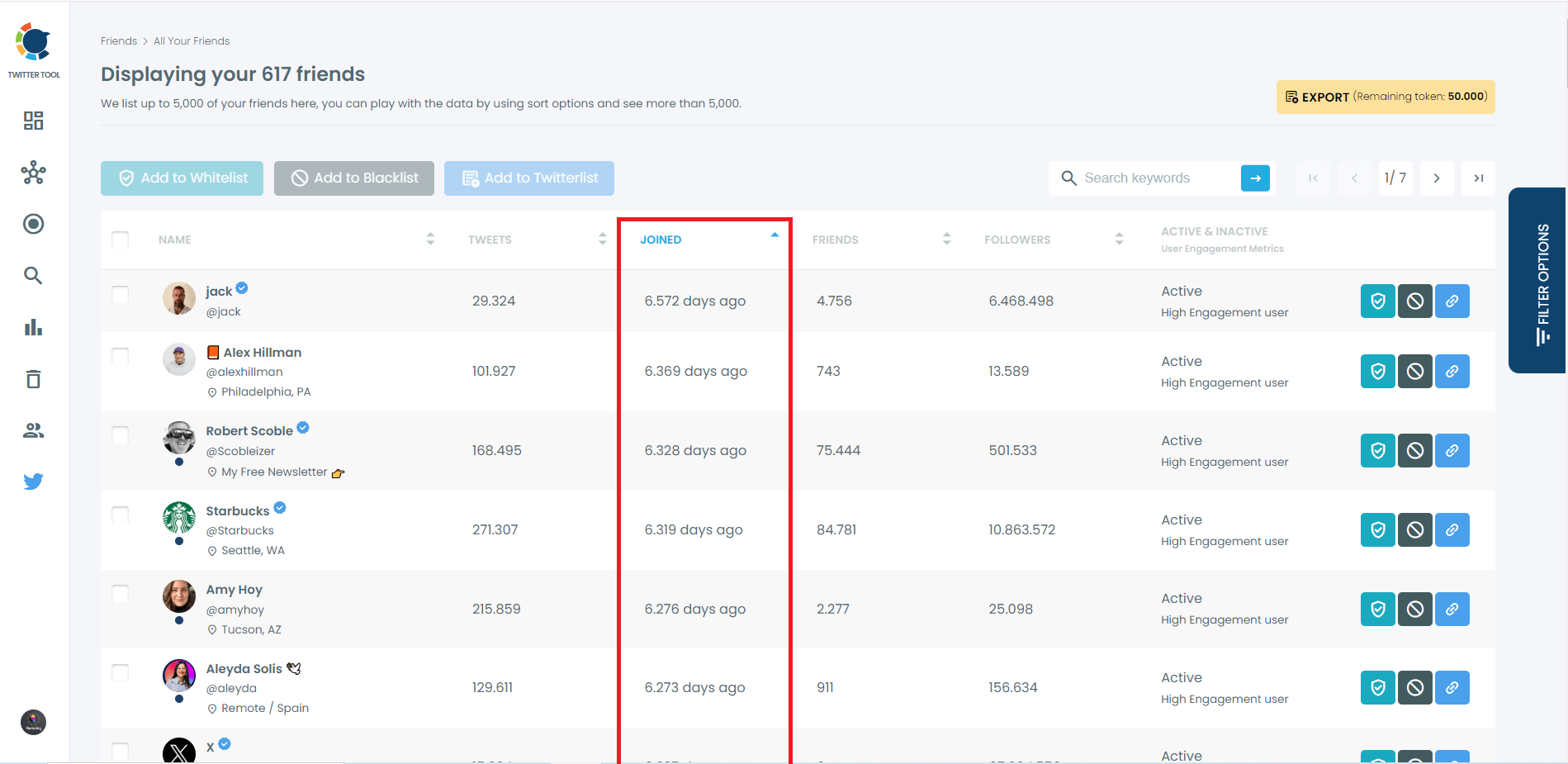Click Add to Whitelist button
Viewport: 1568px width, 764px height.
coord(182,178)
